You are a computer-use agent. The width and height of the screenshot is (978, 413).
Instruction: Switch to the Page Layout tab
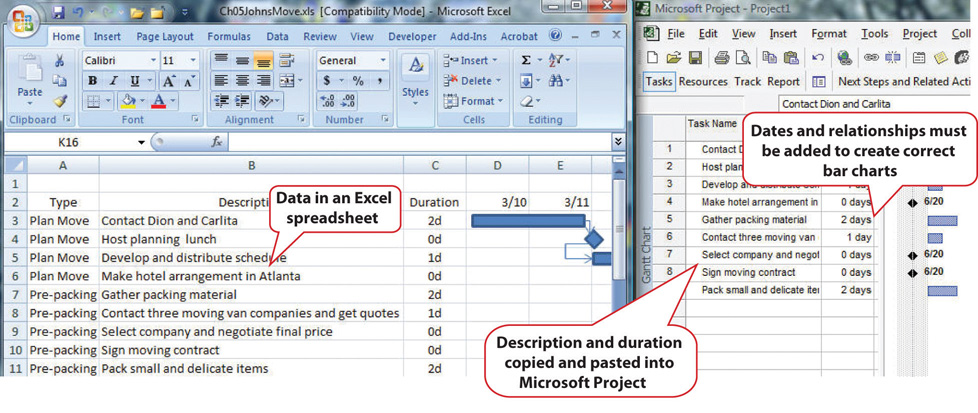(x=165, y=37)
